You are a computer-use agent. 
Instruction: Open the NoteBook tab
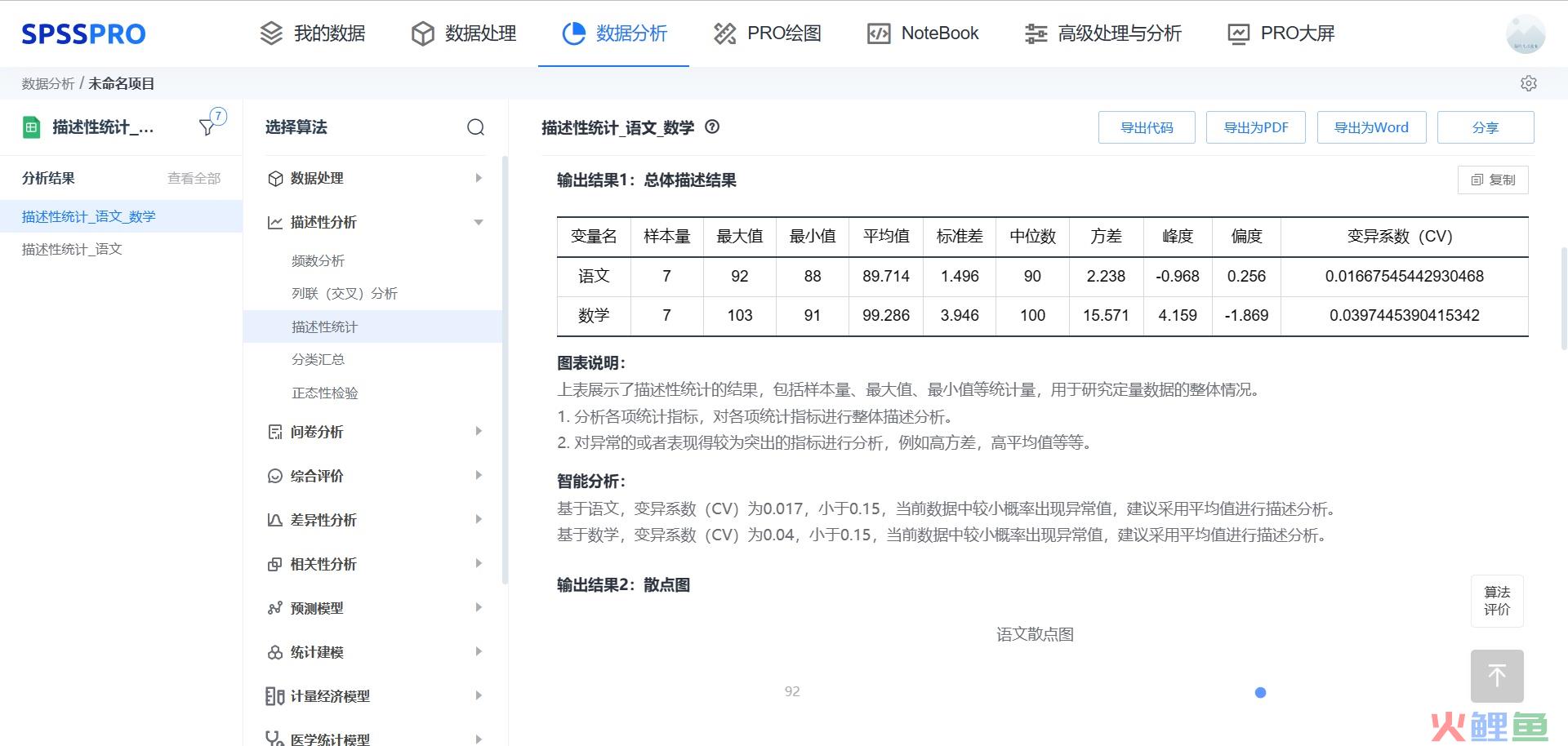click(923, 33)
